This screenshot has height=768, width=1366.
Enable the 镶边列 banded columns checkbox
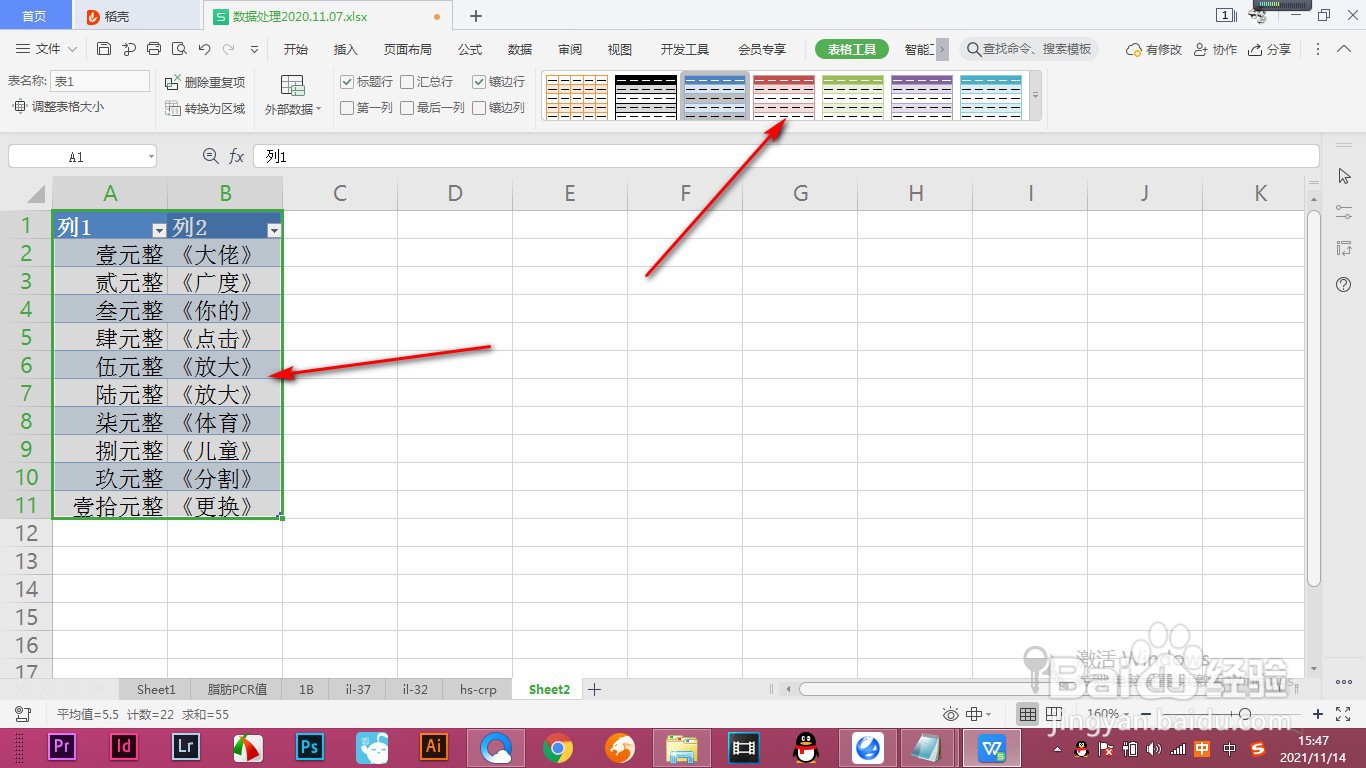pos(479,108)
